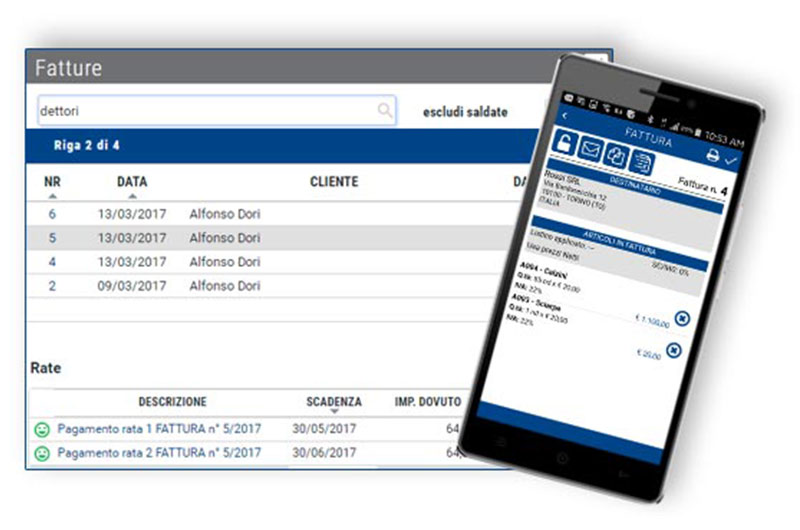This screenshot has height=530, width=800.
Task: Tap the checkmark confirm icon on phone
Action: coord(731,161)
